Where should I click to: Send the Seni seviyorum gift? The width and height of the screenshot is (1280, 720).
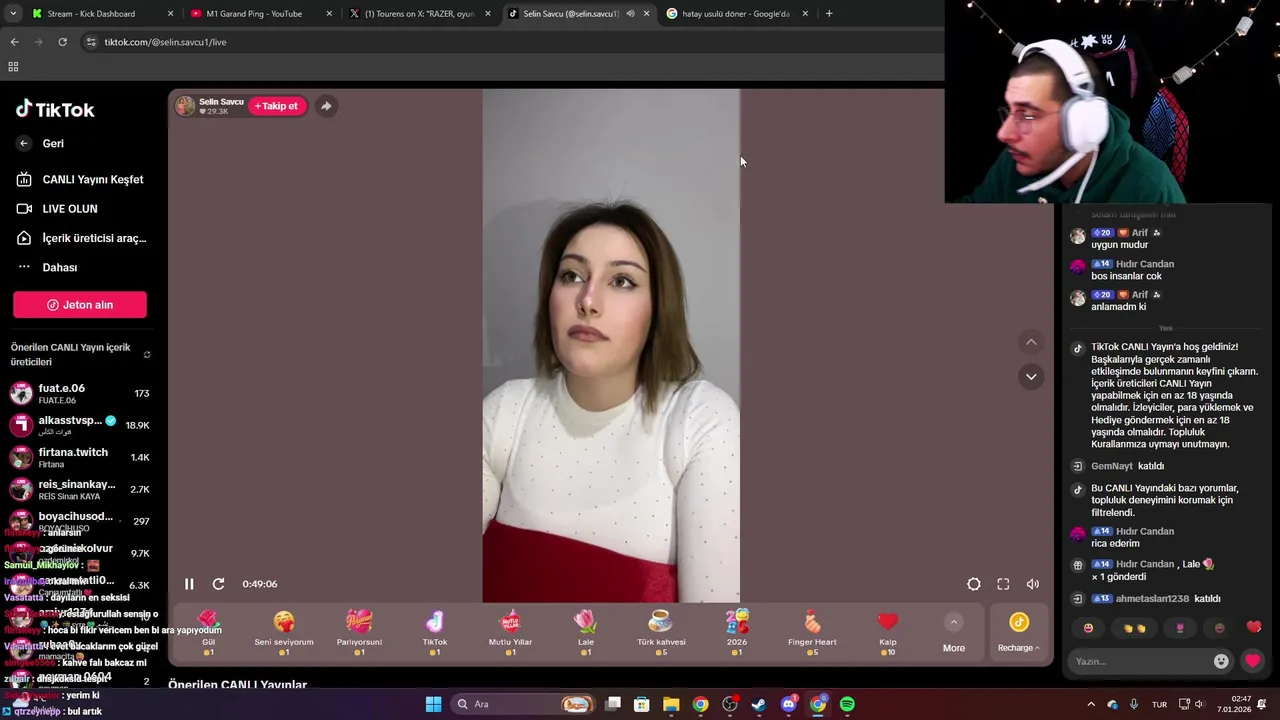[284, 632]
